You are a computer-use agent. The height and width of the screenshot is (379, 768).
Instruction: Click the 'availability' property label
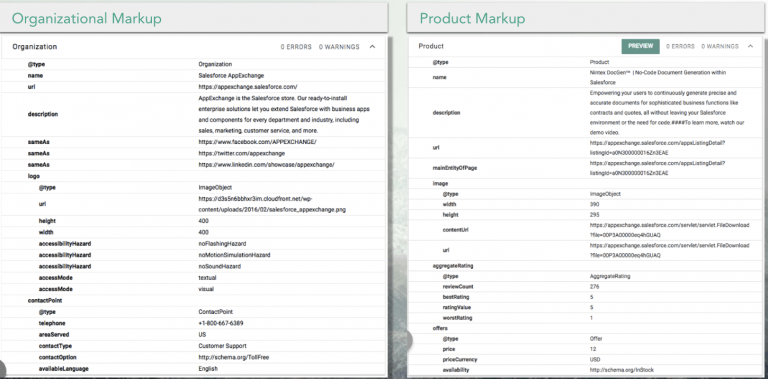click(456, 370)
